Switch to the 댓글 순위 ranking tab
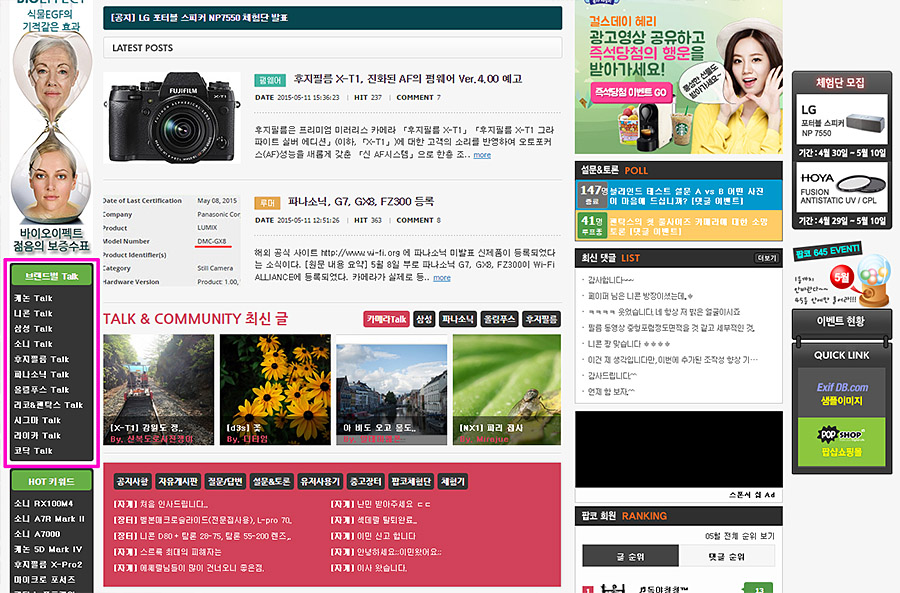 [727, 557]
